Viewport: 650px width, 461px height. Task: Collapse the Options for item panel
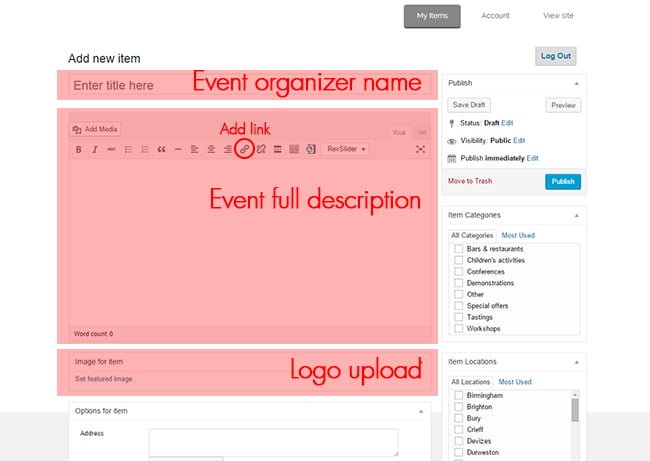(x=421, y=412)
